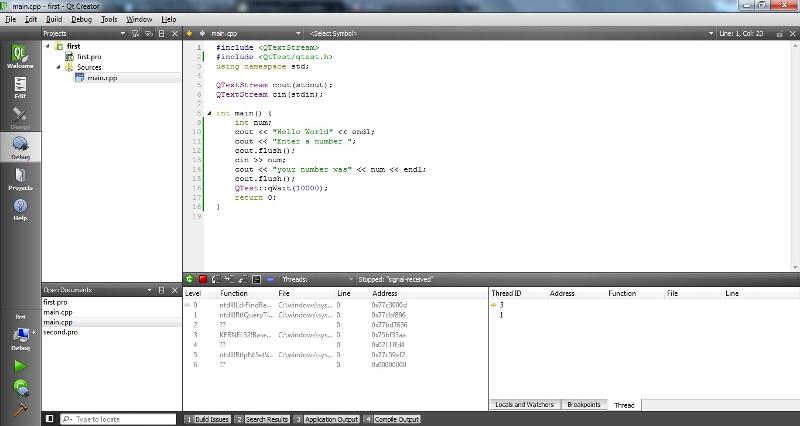The image size is (800, 426).
Task: Click the Function column header in stack view
Action: click(x=234, y=293)
